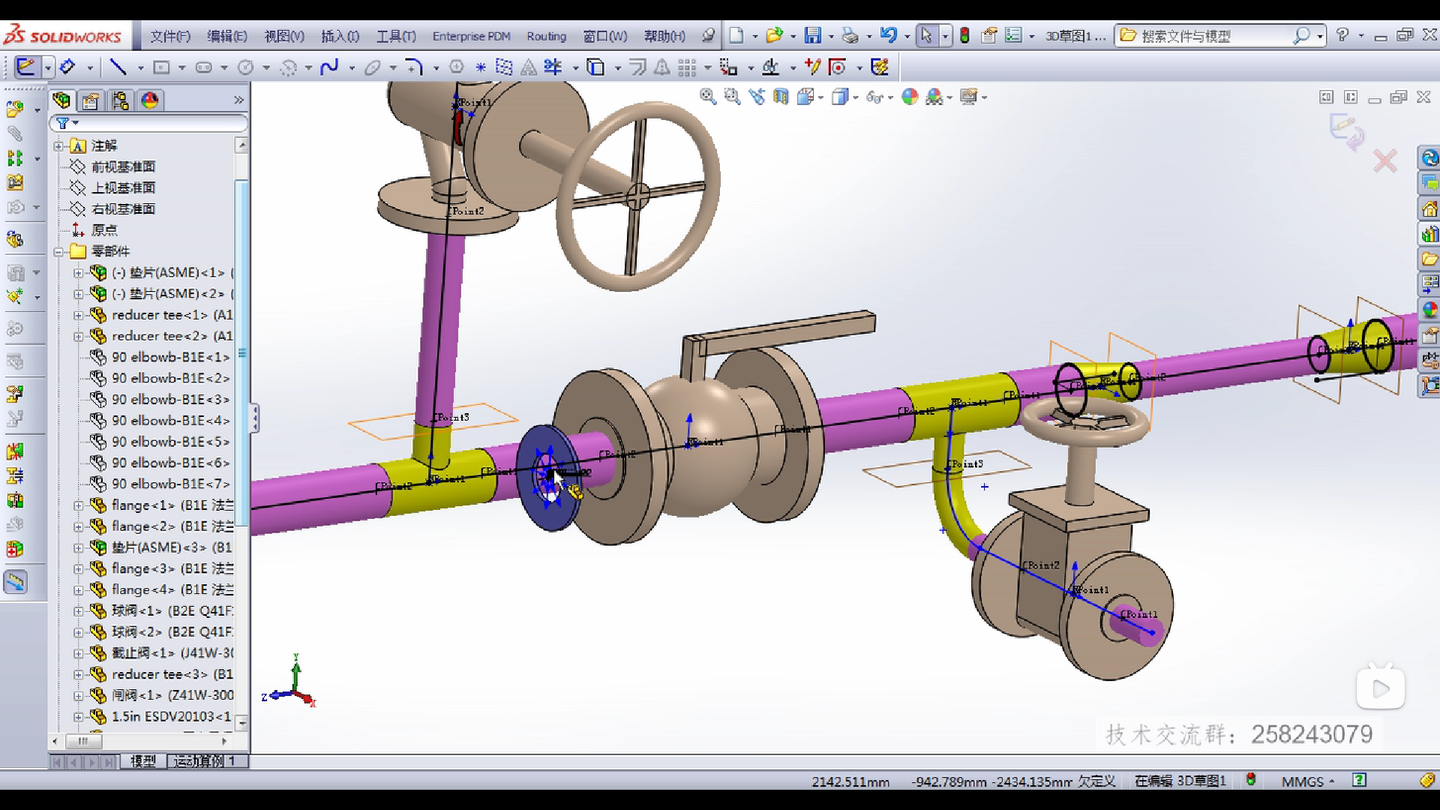This screenshot has height=810, width=1440.
Task: Open the Routing menu
Action: tap(546, 36)
